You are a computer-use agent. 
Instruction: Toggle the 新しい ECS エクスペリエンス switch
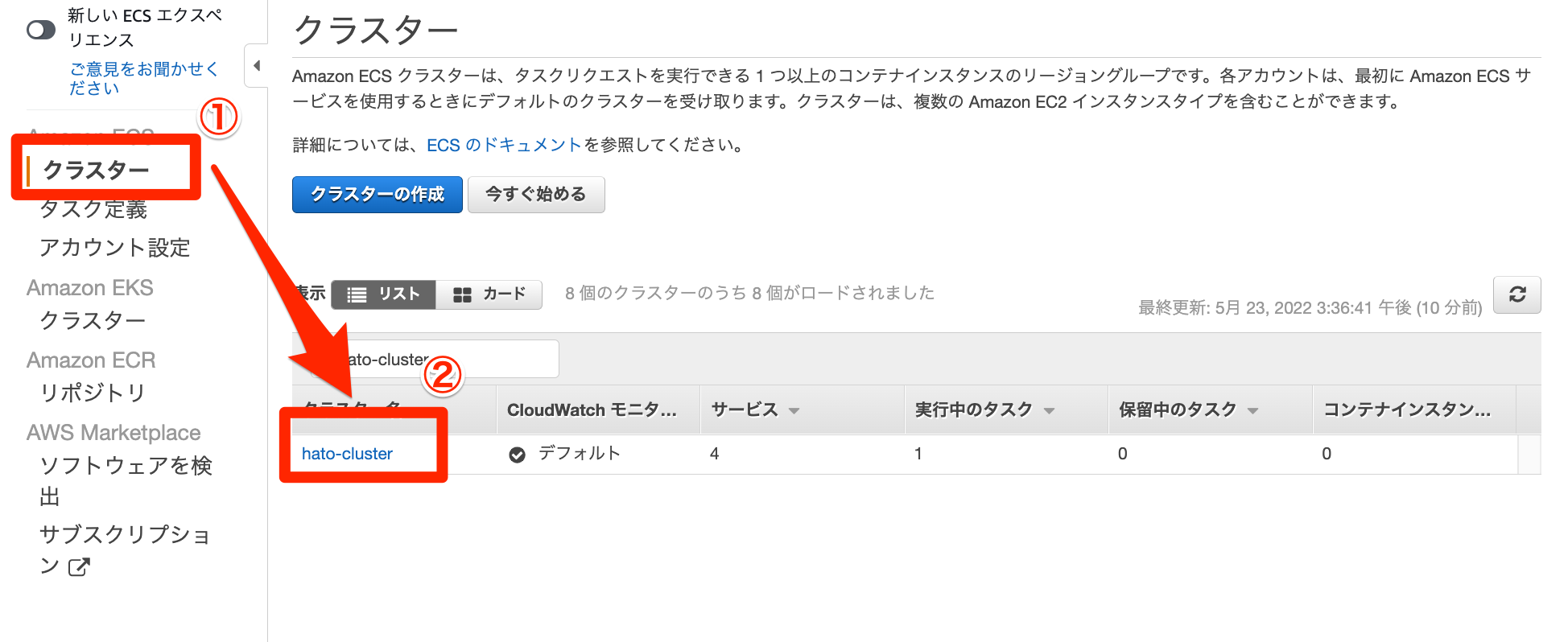coord(40,31)
